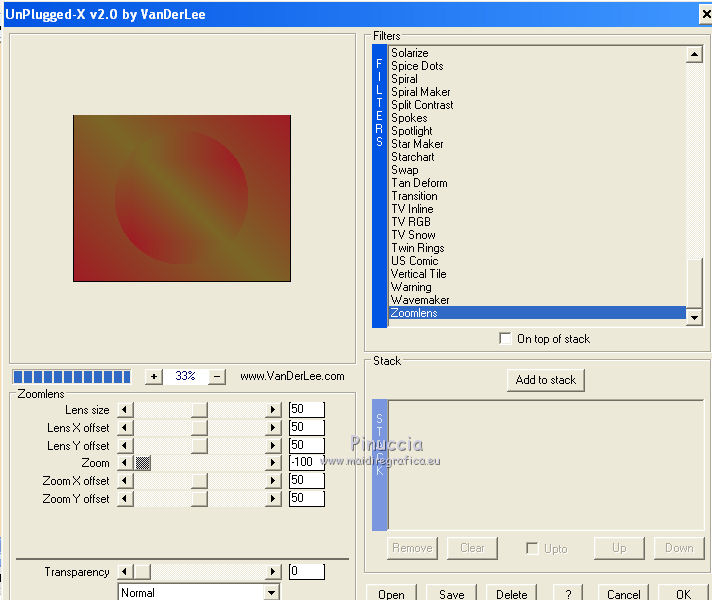Toggle the Upto checkbox
The height and width of the screenshot is (600, 712).
532,548
